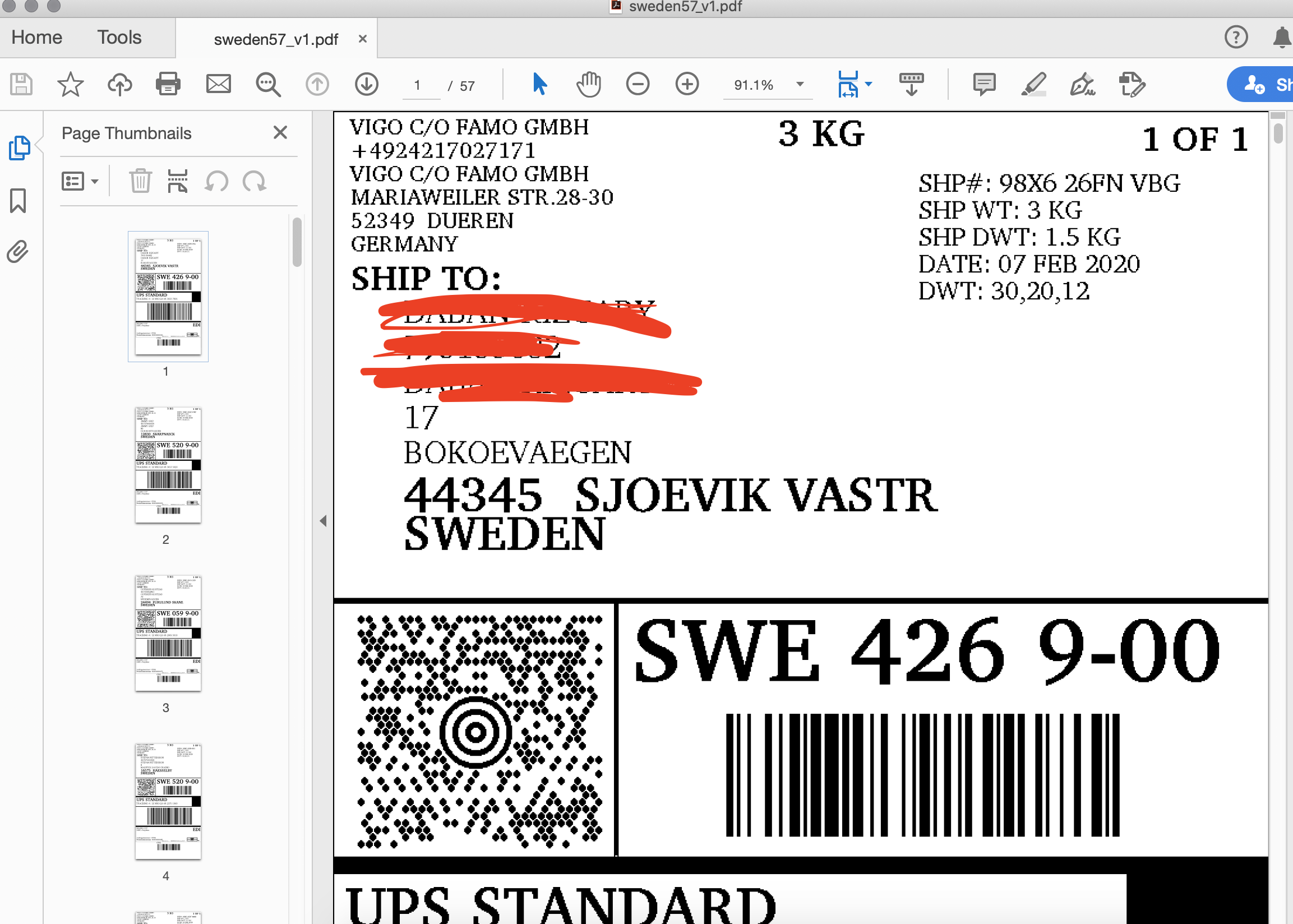1293x924 pixels.
Task: Select the highlighter pen tool
Action: (1033, 84)
